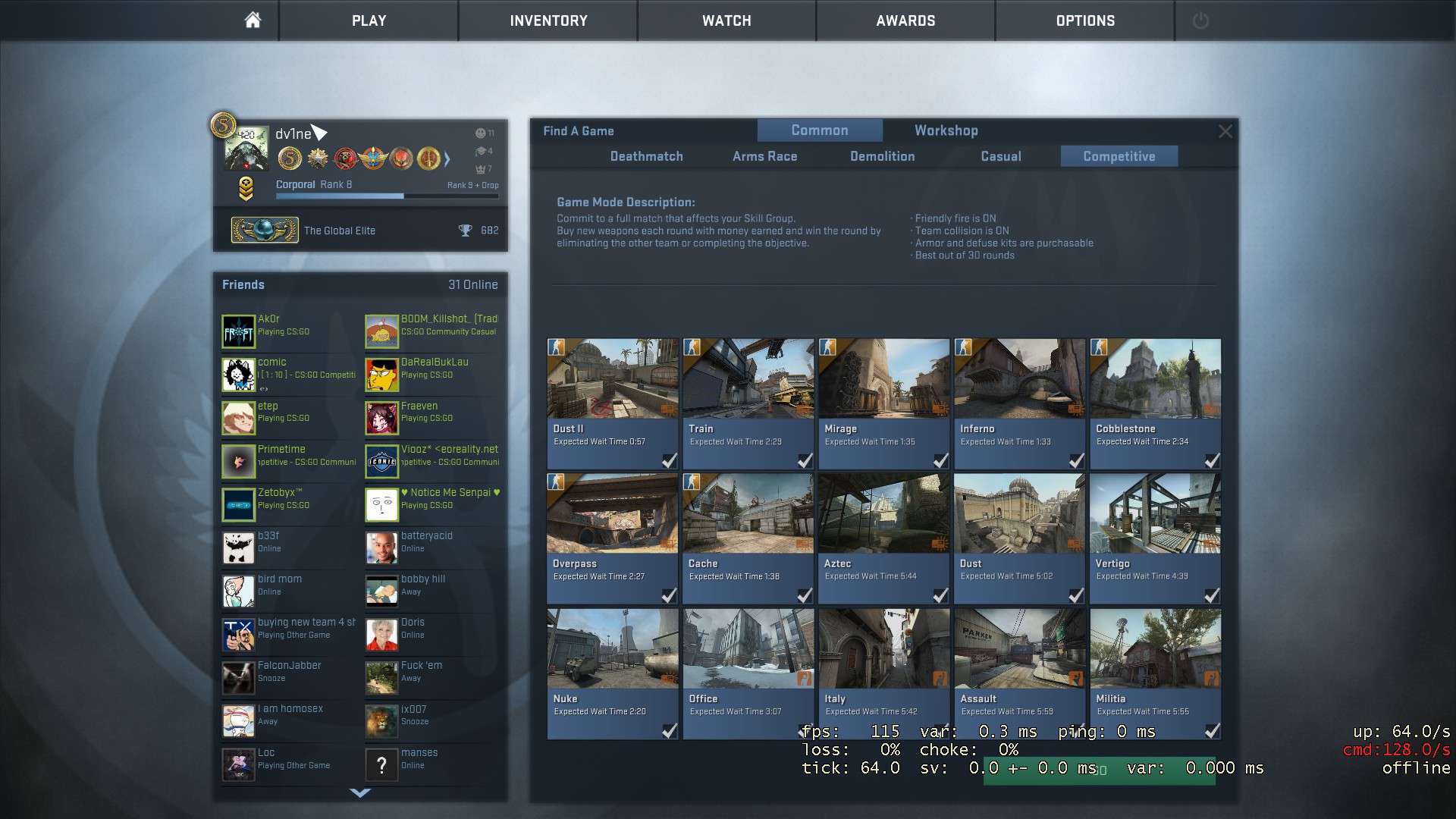Screen dimensions: 1456x819
Task: Select the Office map thumbnail
Action: pos(748,650)
